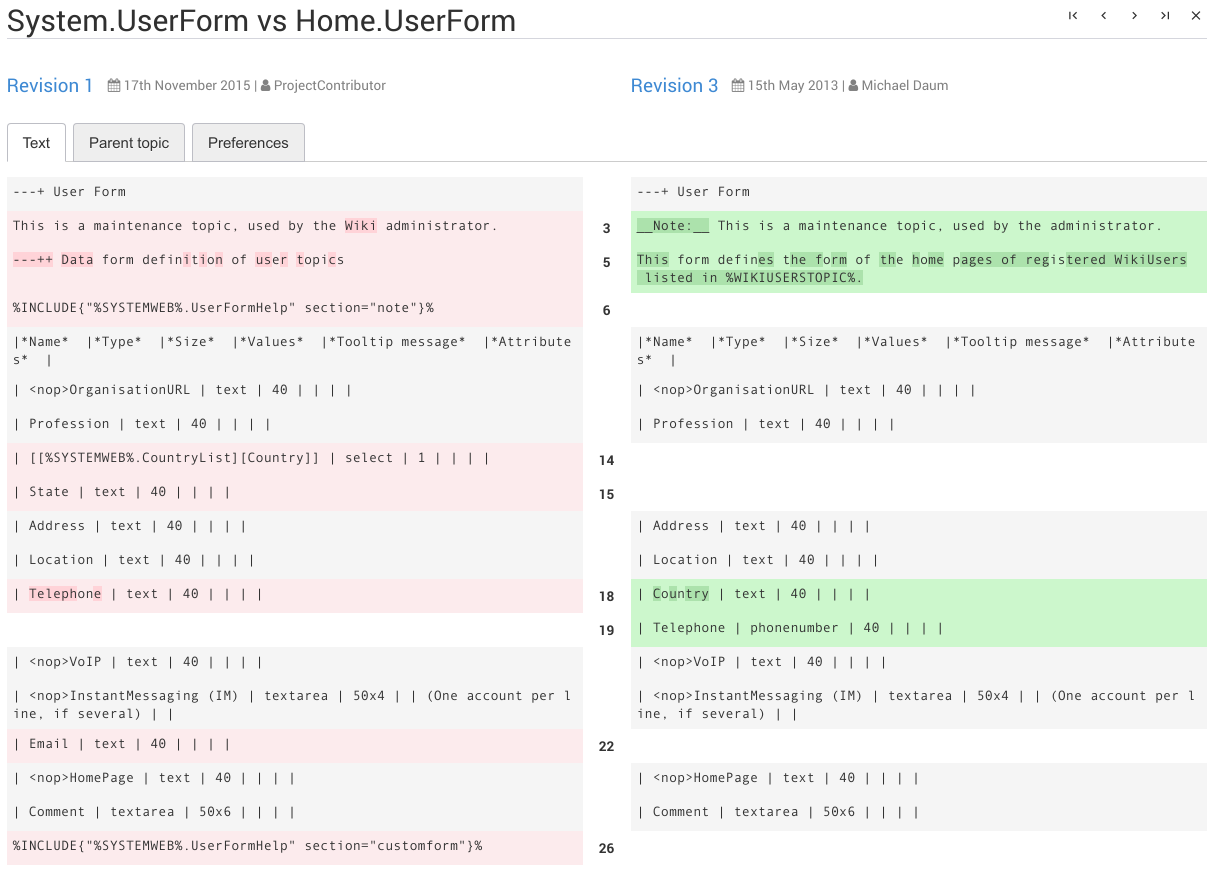
Task: Select the Preferences tab
Action: point(248,143)
